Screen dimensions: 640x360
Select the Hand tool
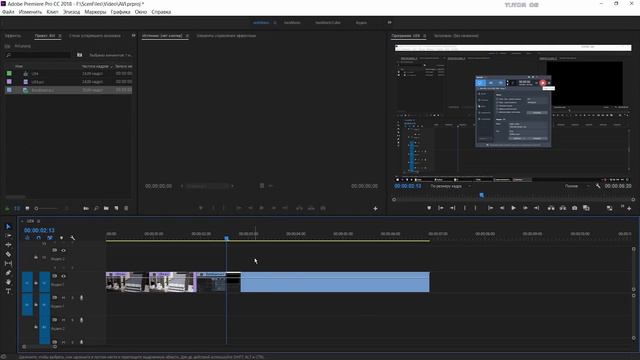click(8, 282)
